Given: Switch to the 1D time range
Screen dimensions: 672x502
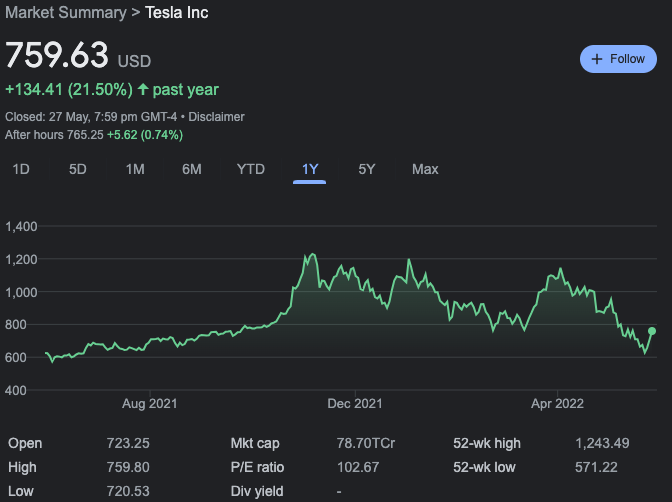Looking at the screenshot, I should 20,169.
